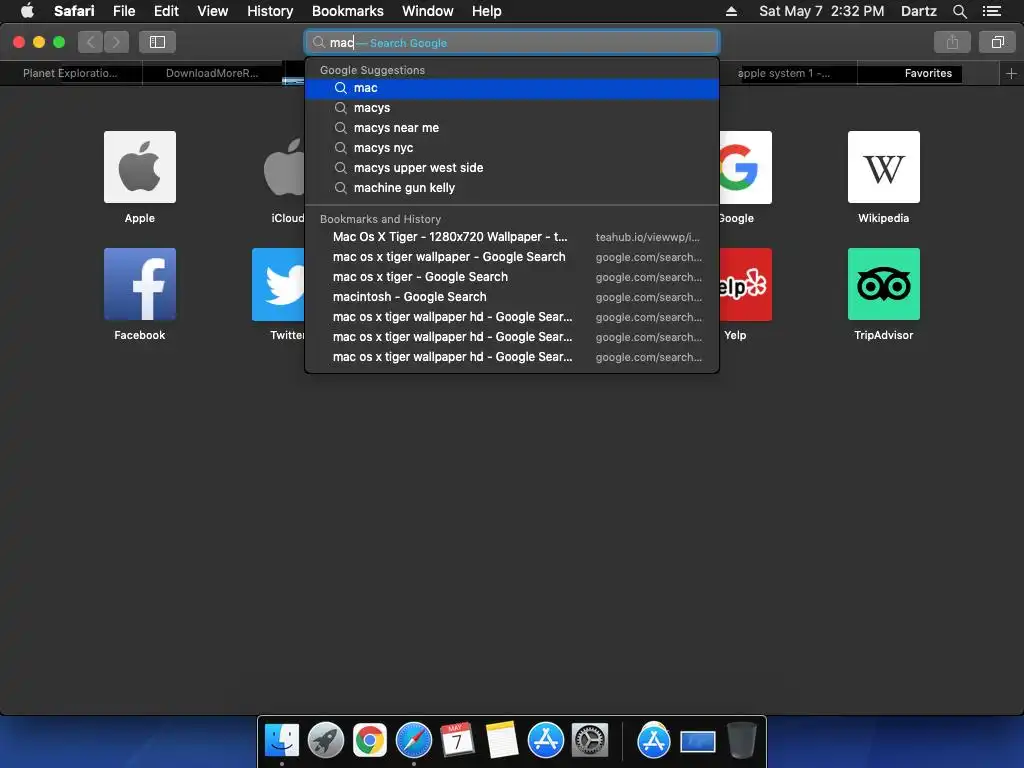This screenshot has width=1024, height=768.
Task: Choose 'machine gun kelly' suggestion
Action: [x=512, y=188]
